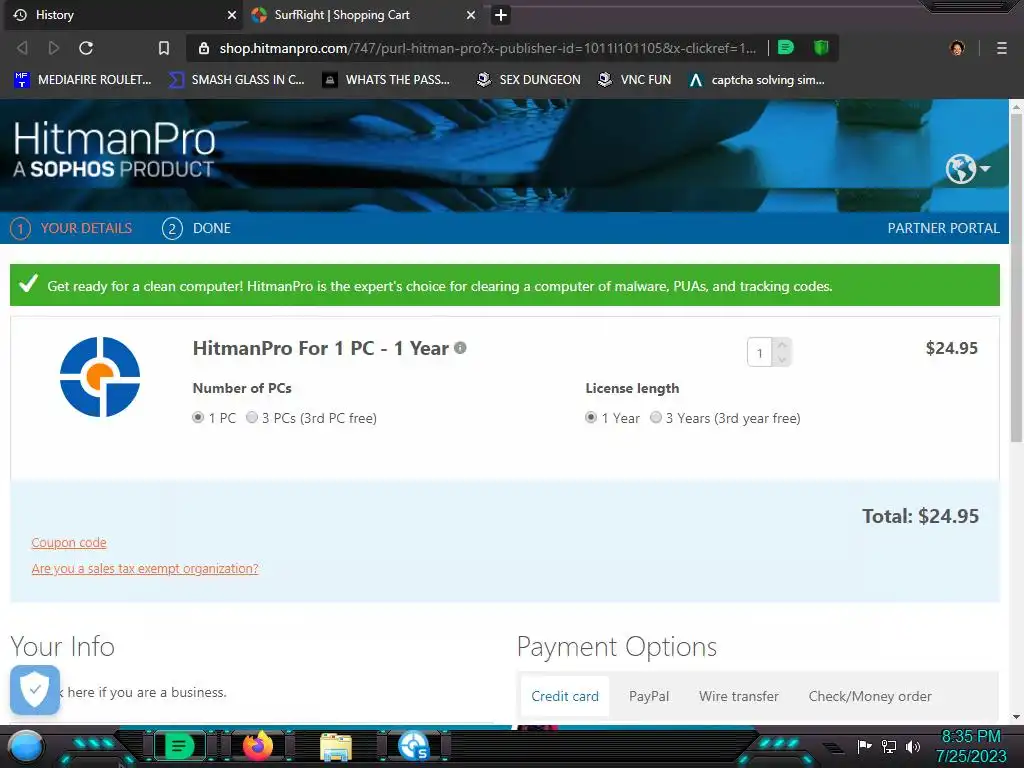The height and width of the screenshot is (768, 1024).
Task: Switch to the Credit card payment tab
Action: [x=565, y=696]
